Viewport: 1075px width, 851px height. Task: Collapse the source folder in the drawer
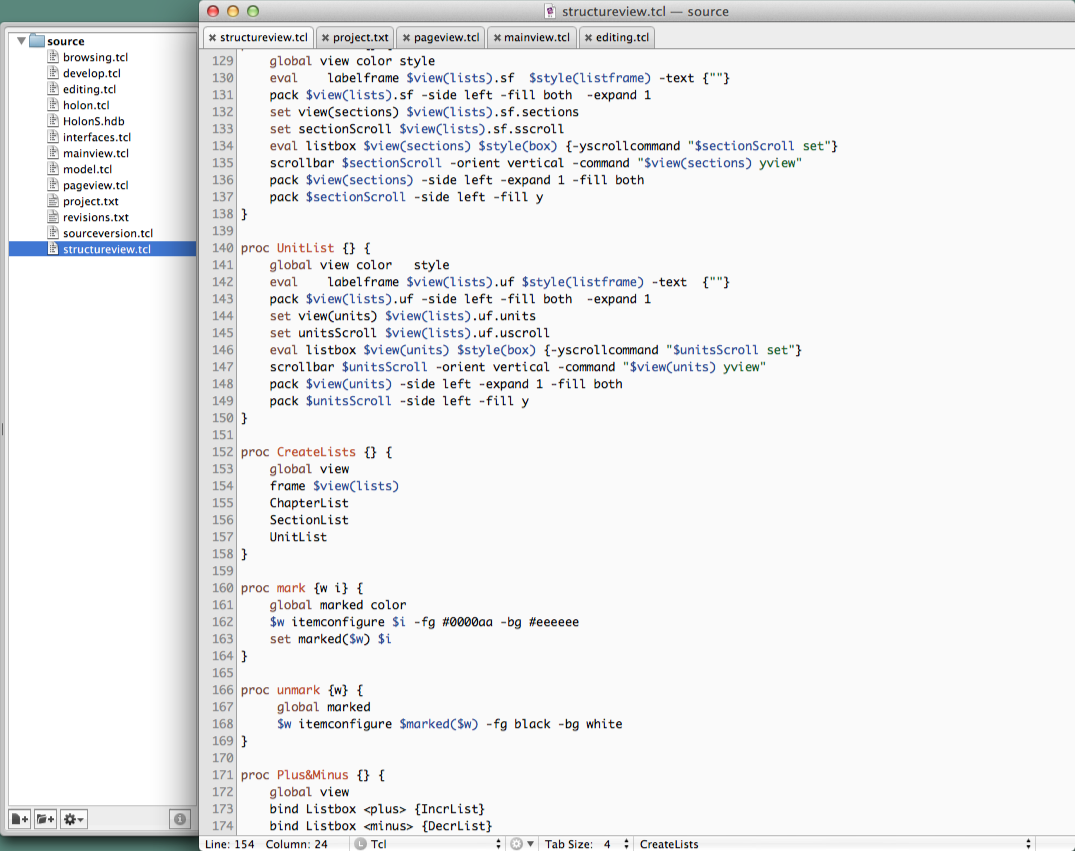[x=22, y=41]
